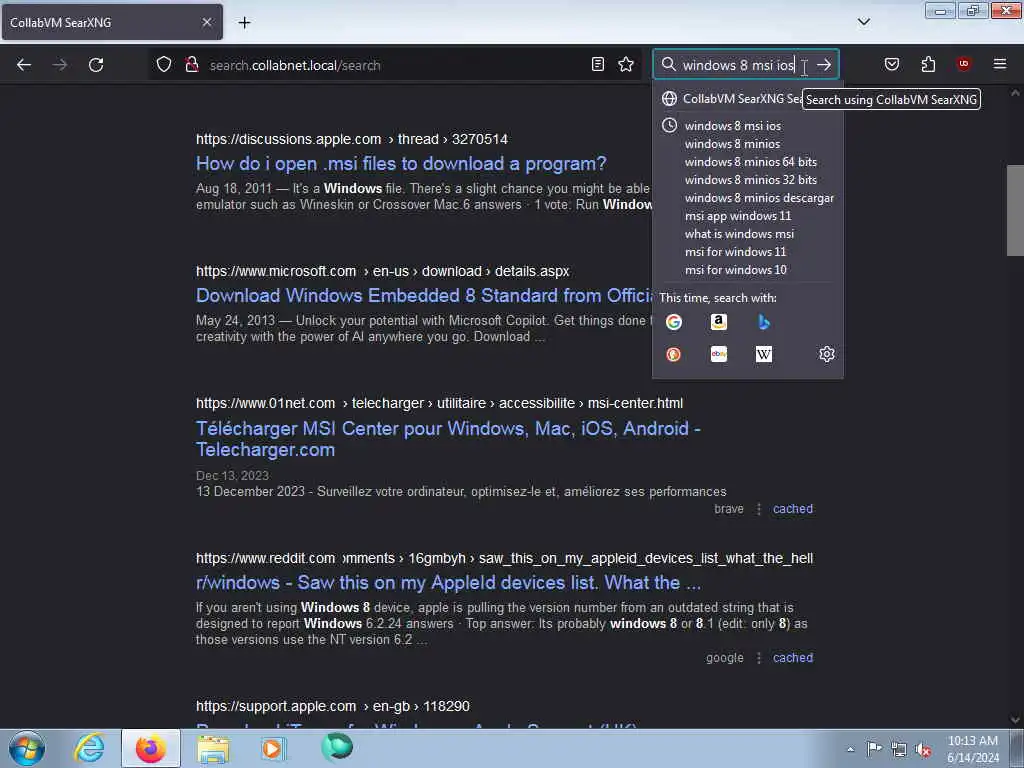Open cached link for reddit result
The image size is (1024, 768).
pos(793,658)
